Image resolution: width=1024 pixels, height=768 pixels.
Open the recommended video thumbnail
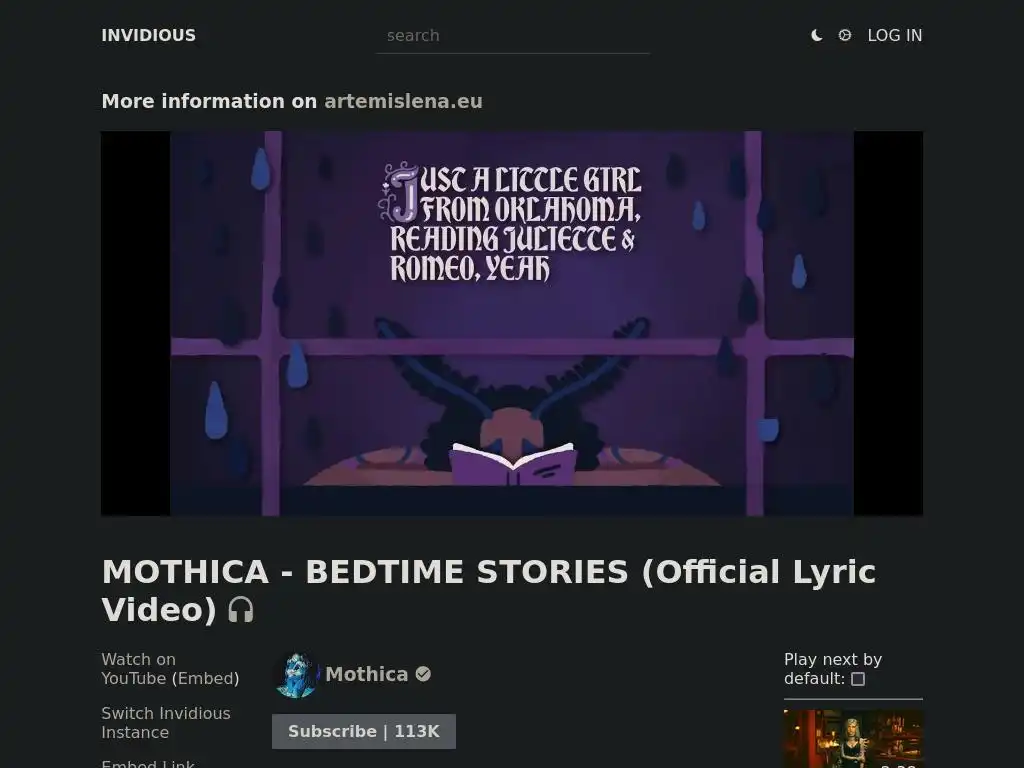853,739
